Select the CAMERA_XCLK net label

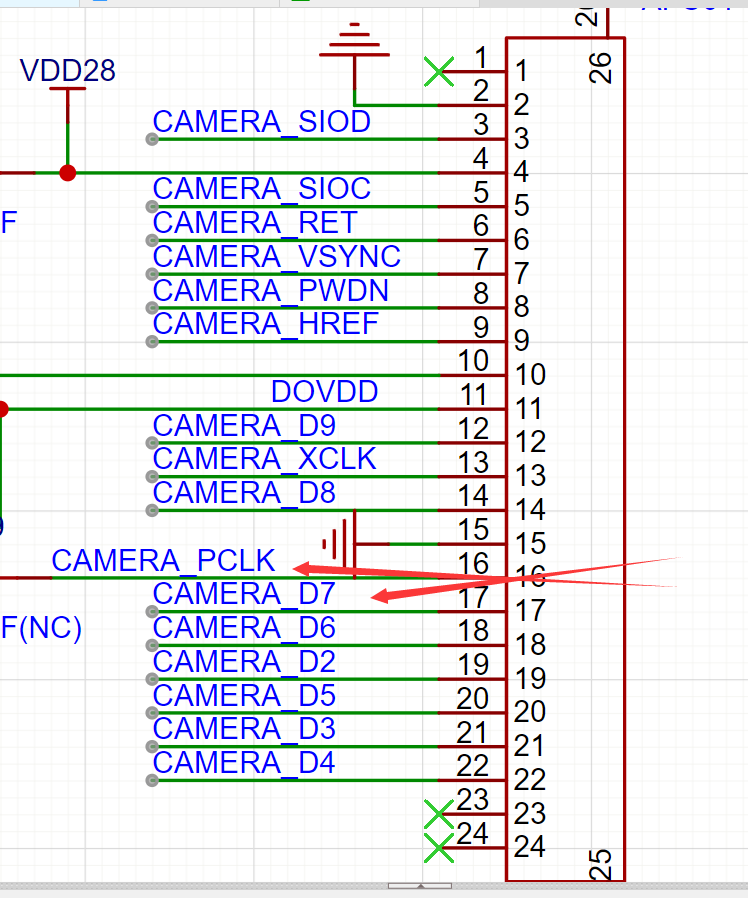click(x=264, y=459)
